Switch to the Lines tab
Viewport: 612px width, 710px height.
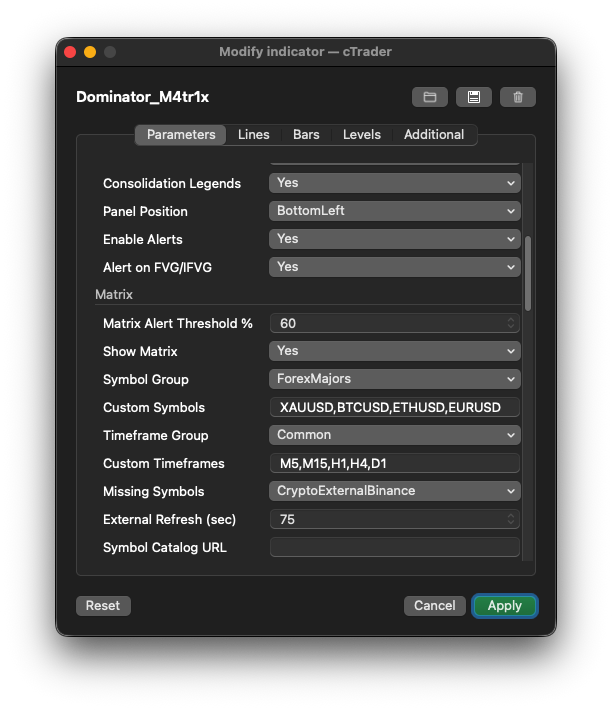click(x=253, y=134)
